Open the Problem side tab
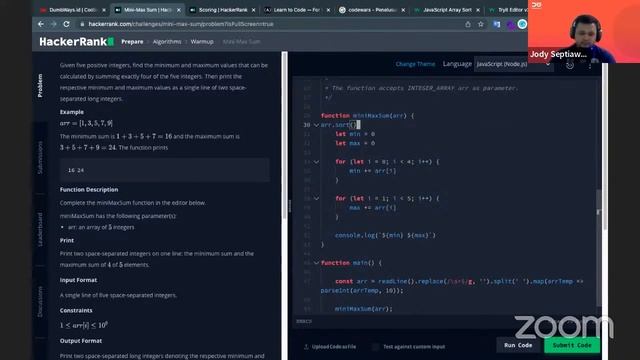 40,86
